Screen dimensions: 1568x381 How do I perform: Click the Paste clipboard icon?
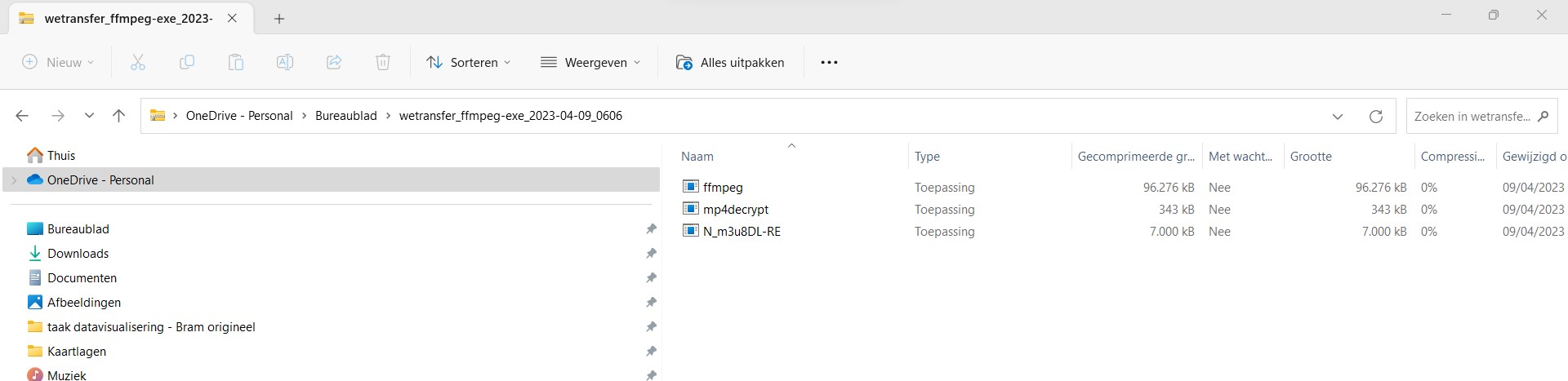tap(236, 62)
